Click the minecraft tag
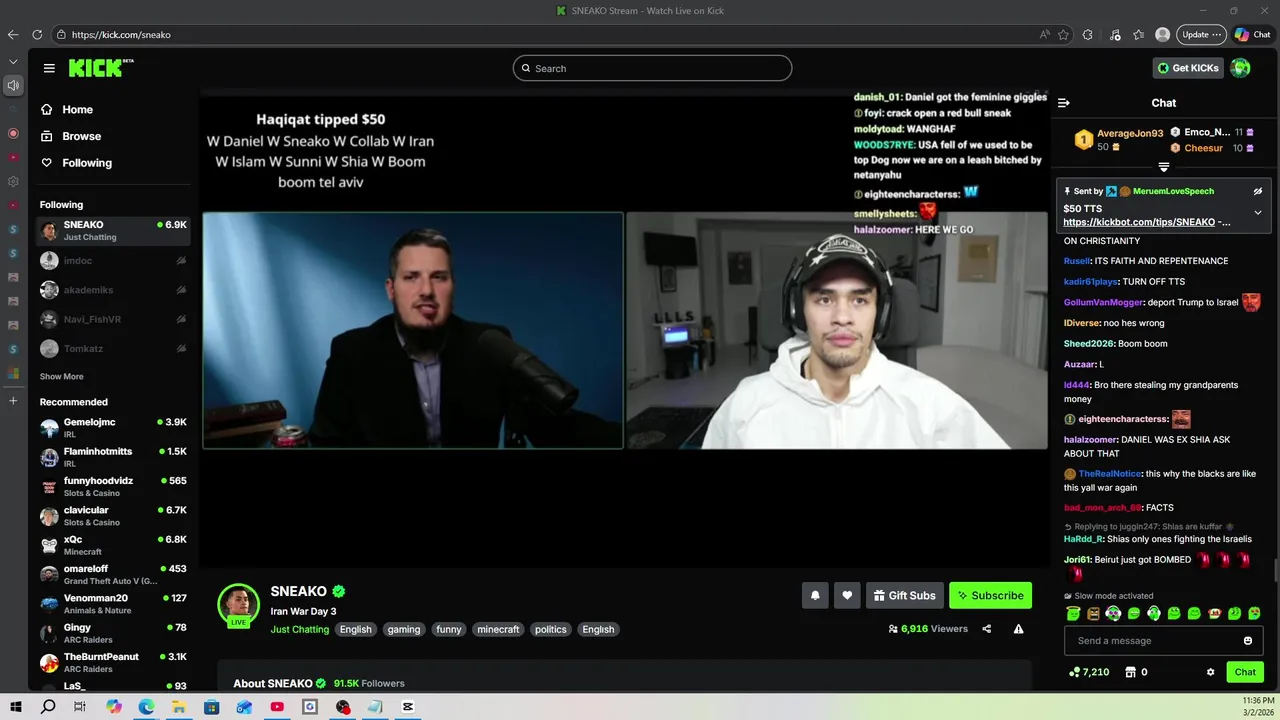This screenshot has width=1280, height=720. 498,629
